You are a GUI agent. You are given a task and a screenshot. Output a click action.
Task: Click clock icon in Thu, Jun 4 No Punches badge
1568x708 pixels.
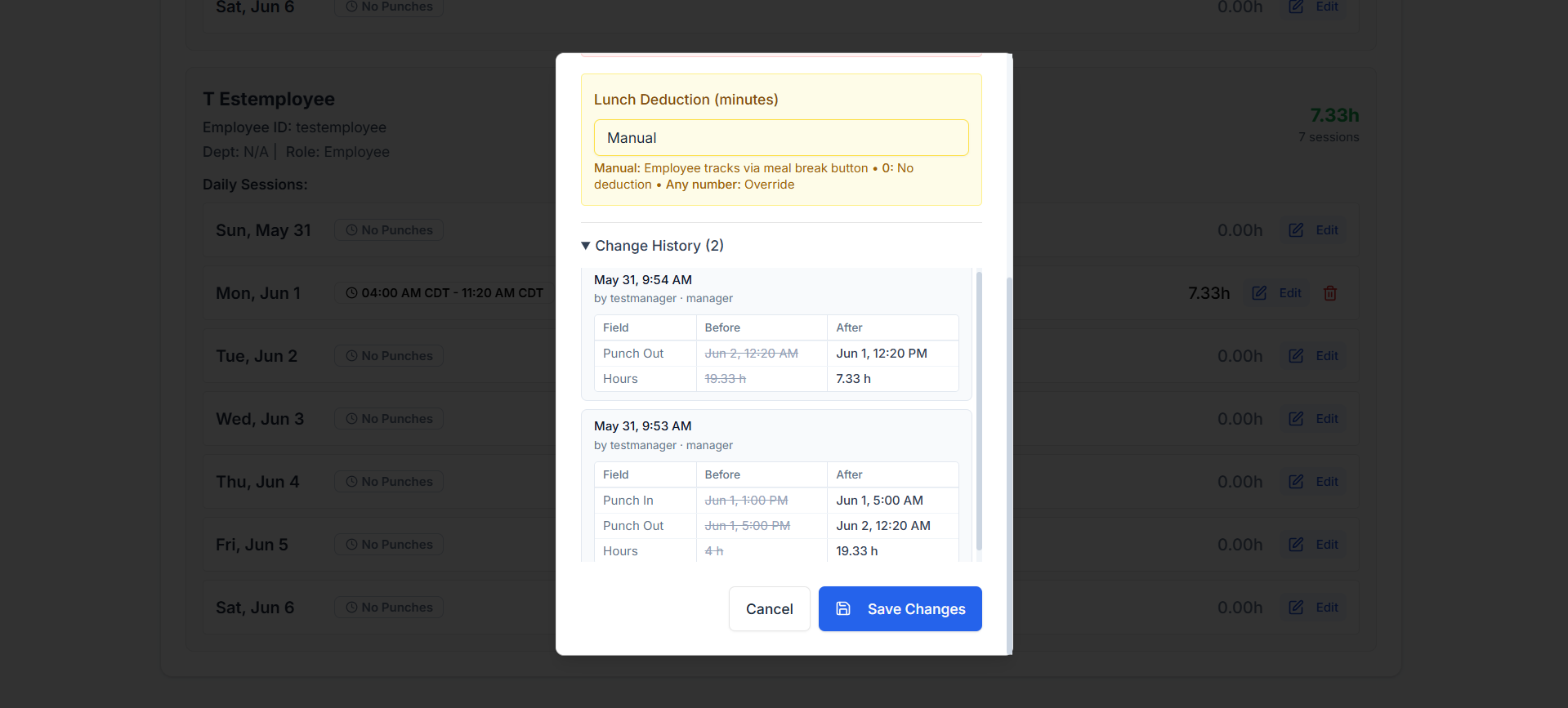(x=351, y=482)
